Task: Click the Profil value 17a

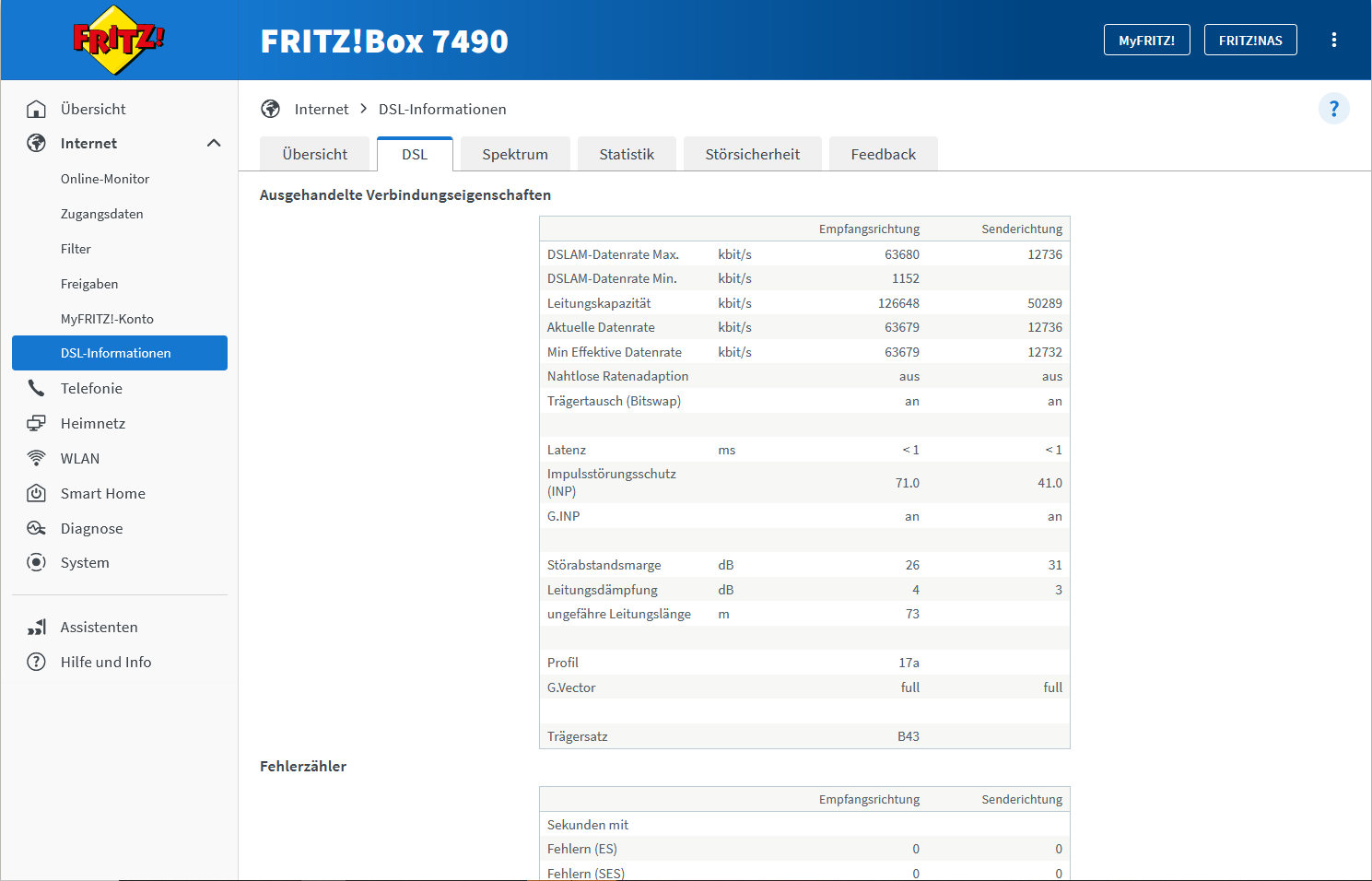Action: [909, 663]
